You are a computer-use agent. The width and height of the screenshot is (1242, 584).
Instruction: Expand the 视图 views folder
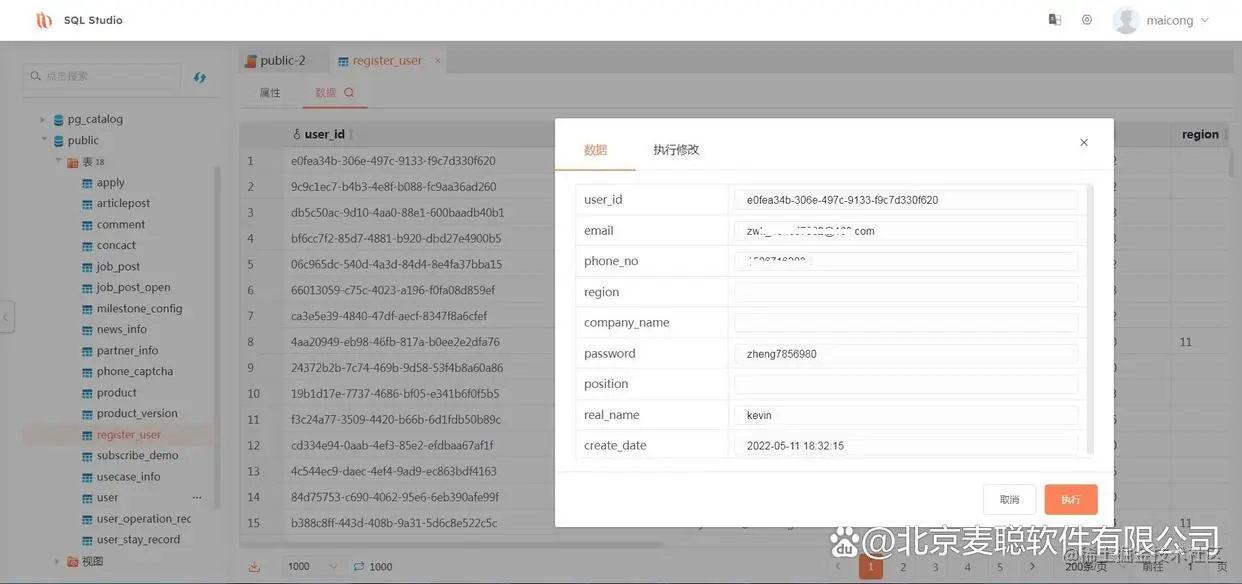[57, 562]
